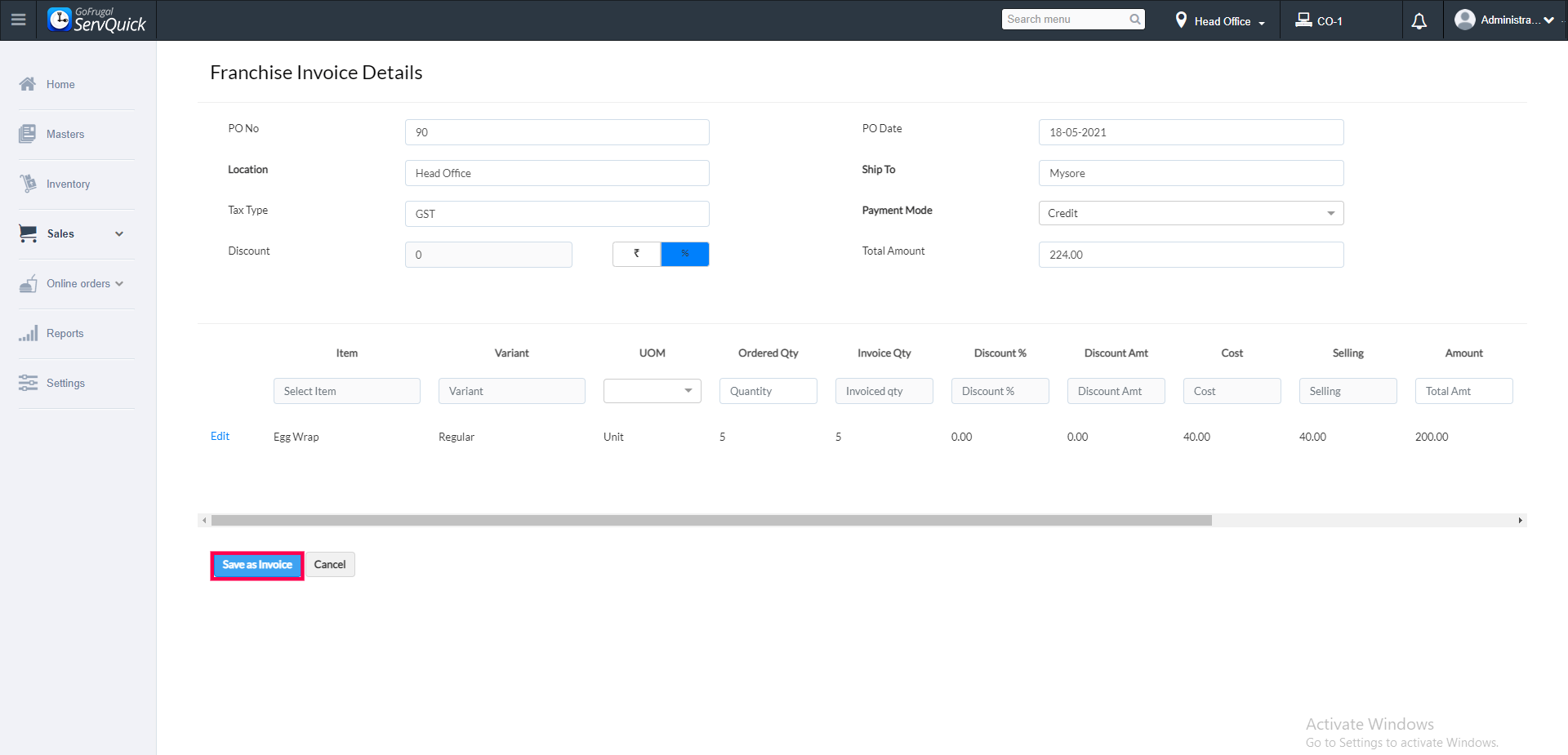Click the Quantity input field
The height and width of the screenshot is (755, 1568).
click(768, 391)
